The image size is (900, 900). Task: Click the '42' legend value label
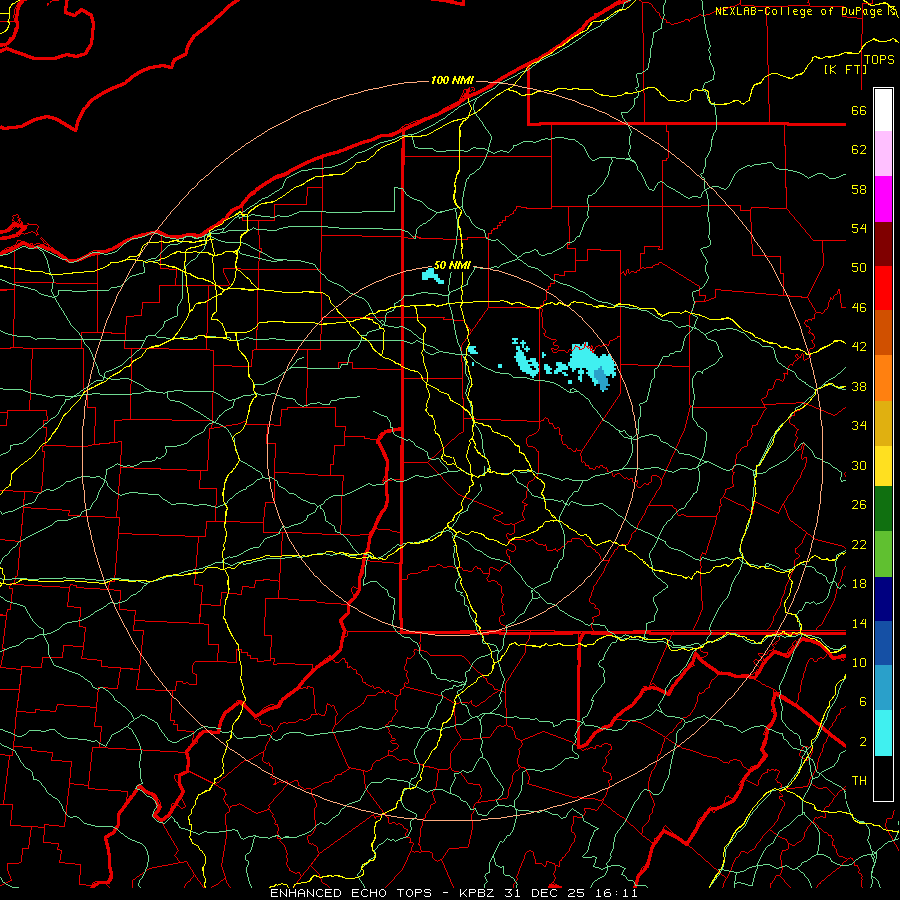point(859,347)
